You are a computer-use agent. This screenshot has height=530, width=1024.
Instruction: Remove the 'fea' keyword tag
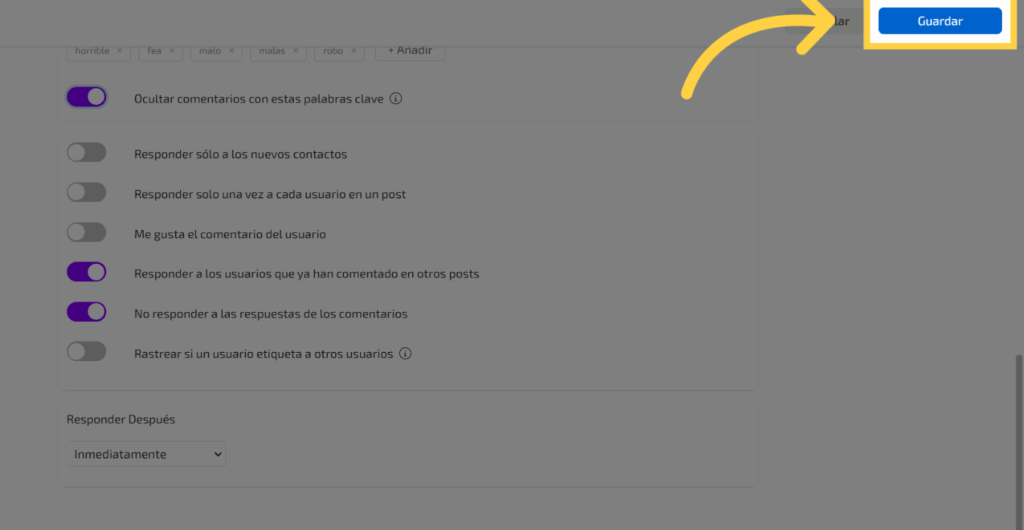pyautogui.click(x=171, y=51)
